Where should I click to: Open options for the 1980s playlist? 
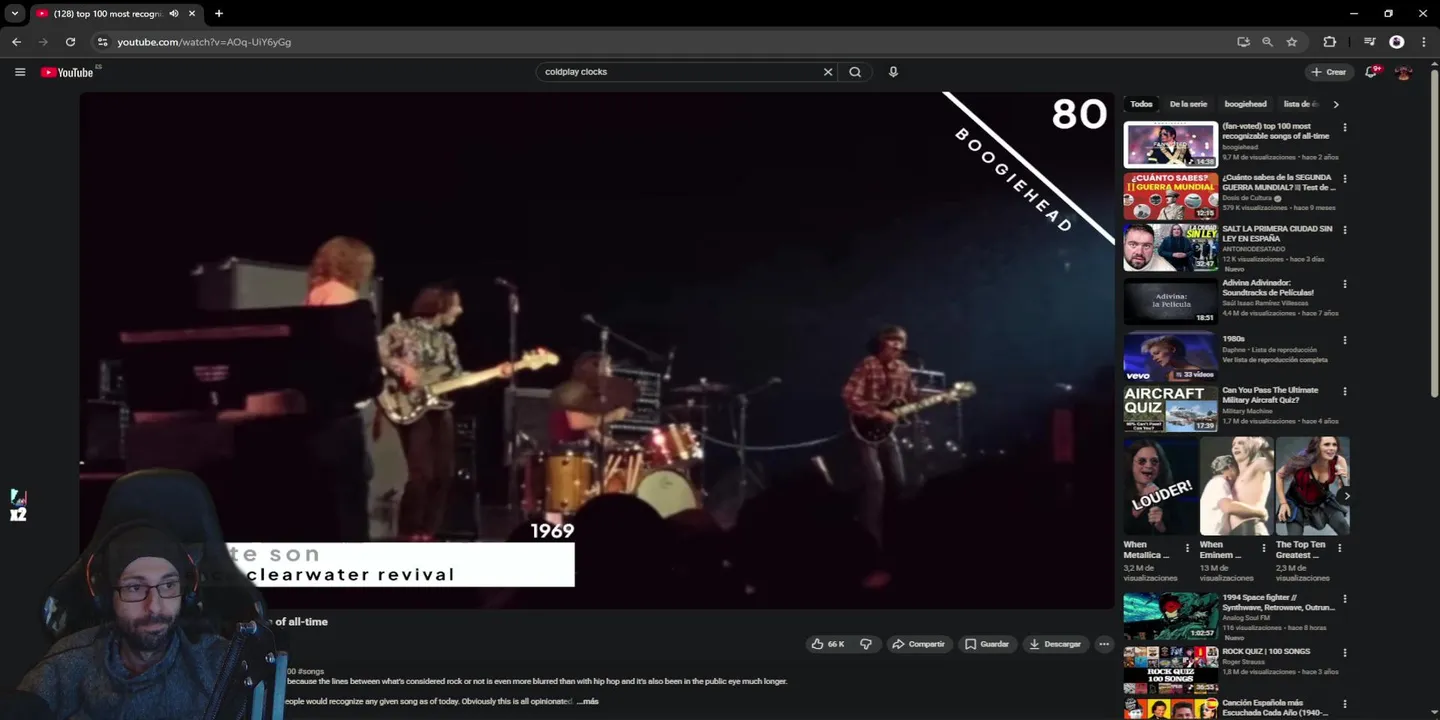coord(1345,340)
